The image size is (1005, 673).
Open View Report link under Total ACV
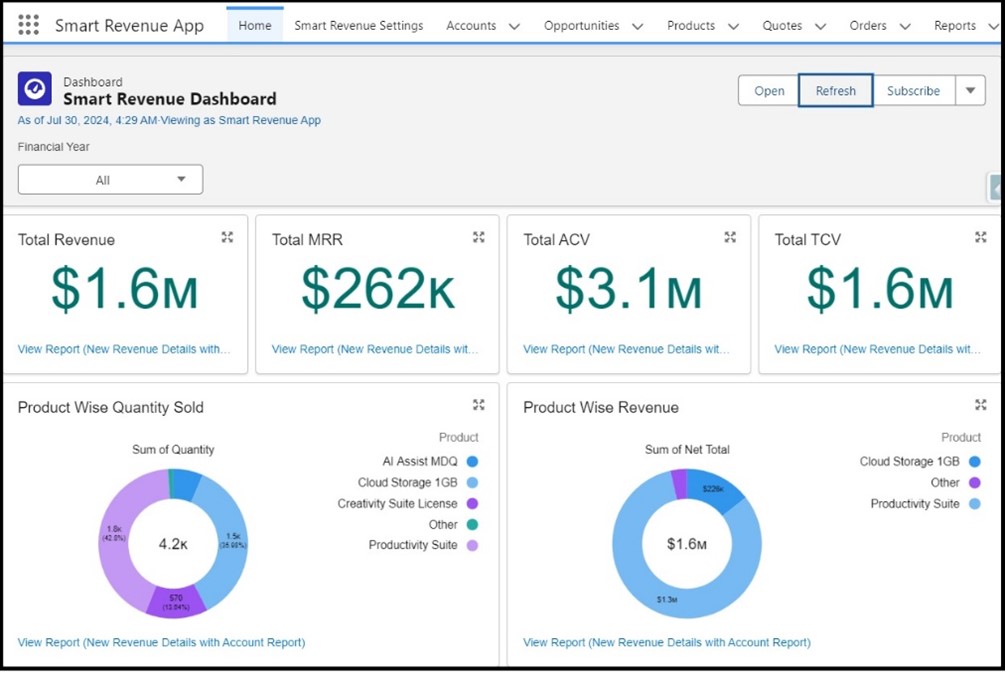tap(626, 349)
